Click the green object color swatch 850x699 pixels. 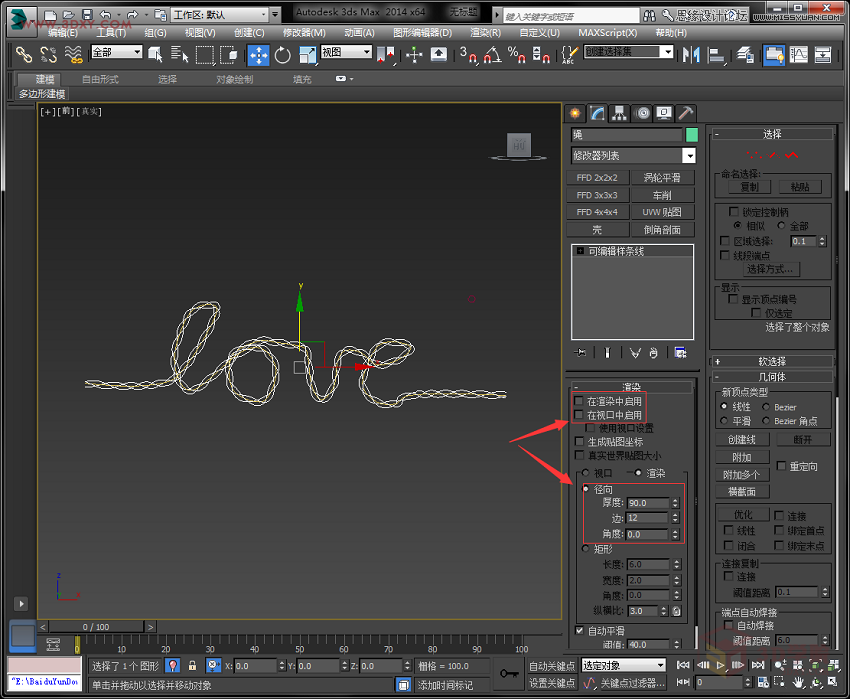tap(692, 134)
